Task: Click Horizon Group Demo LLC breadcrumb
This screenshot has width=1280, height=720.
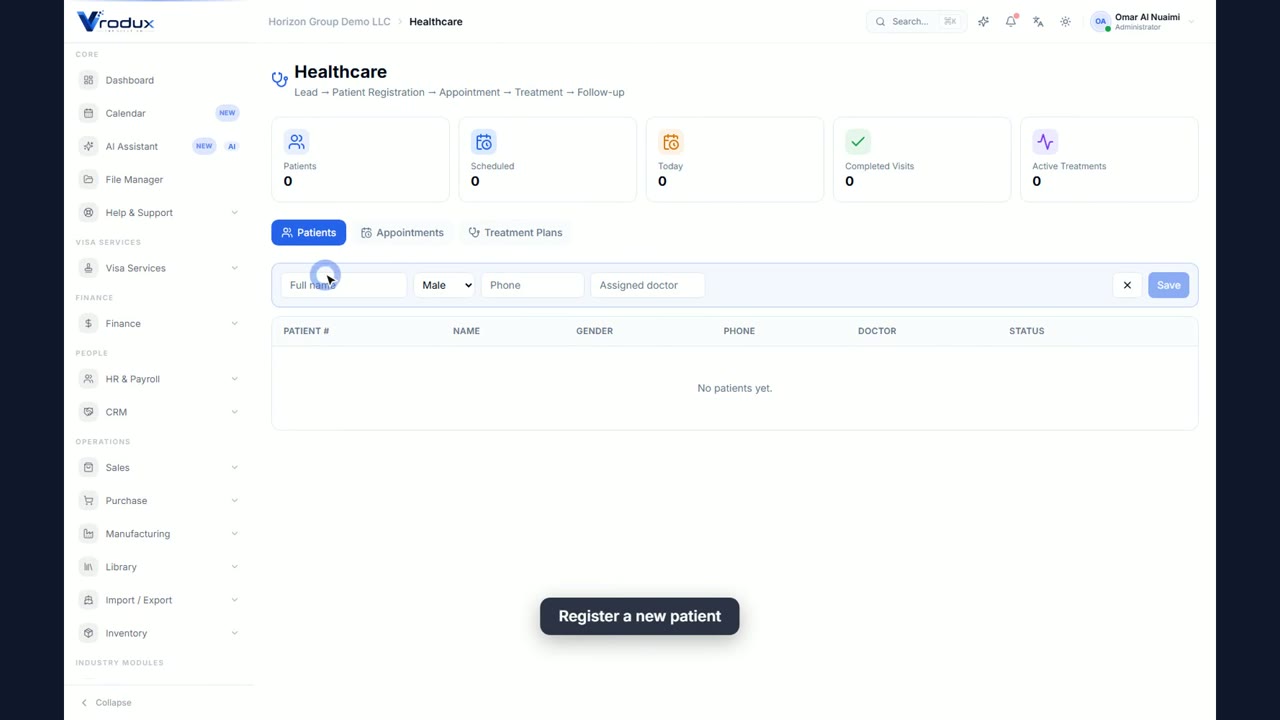Action: (x=329, y=21)
